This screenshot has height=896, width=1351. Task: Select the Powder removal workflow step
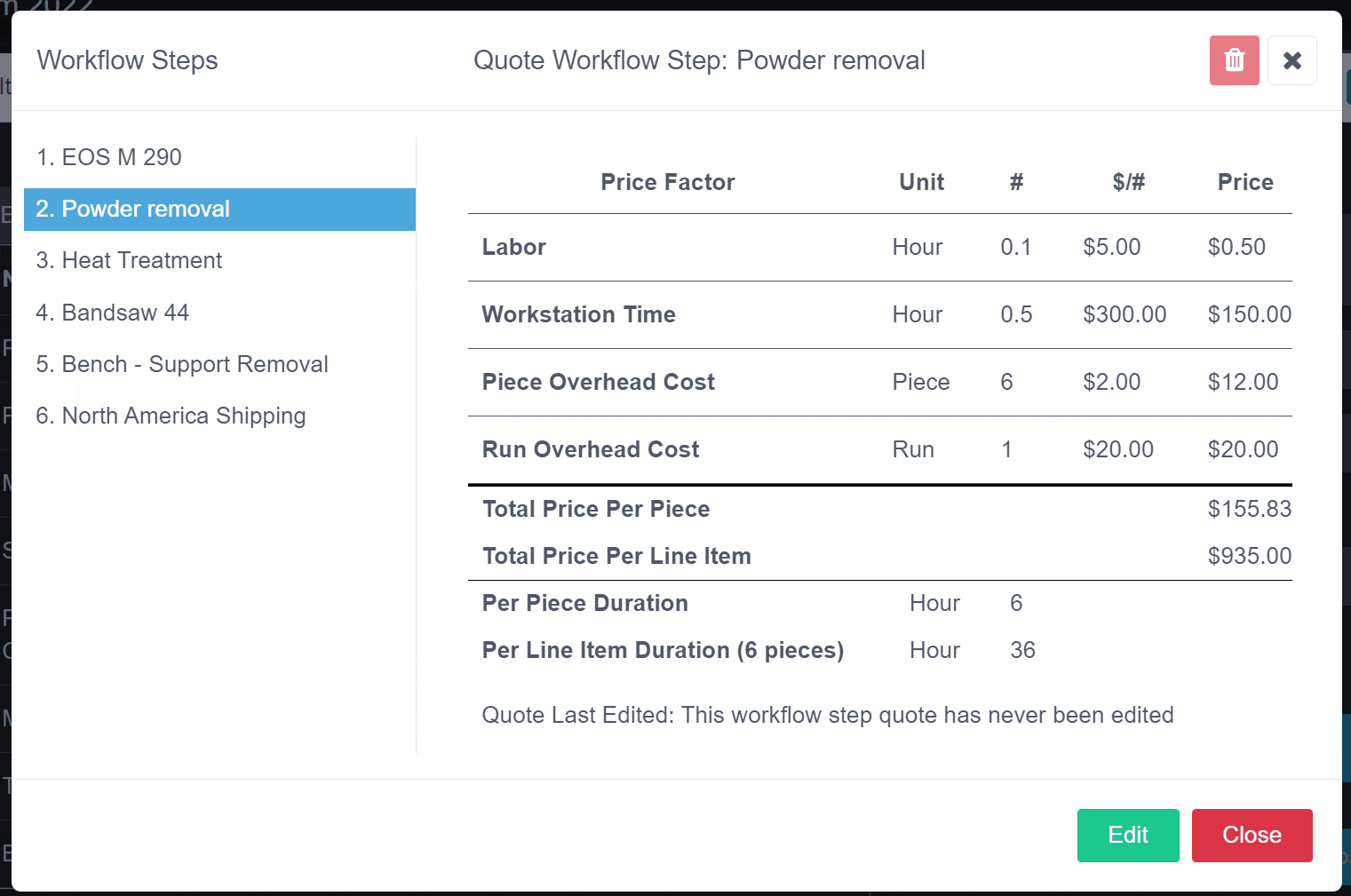click(133, 209)
